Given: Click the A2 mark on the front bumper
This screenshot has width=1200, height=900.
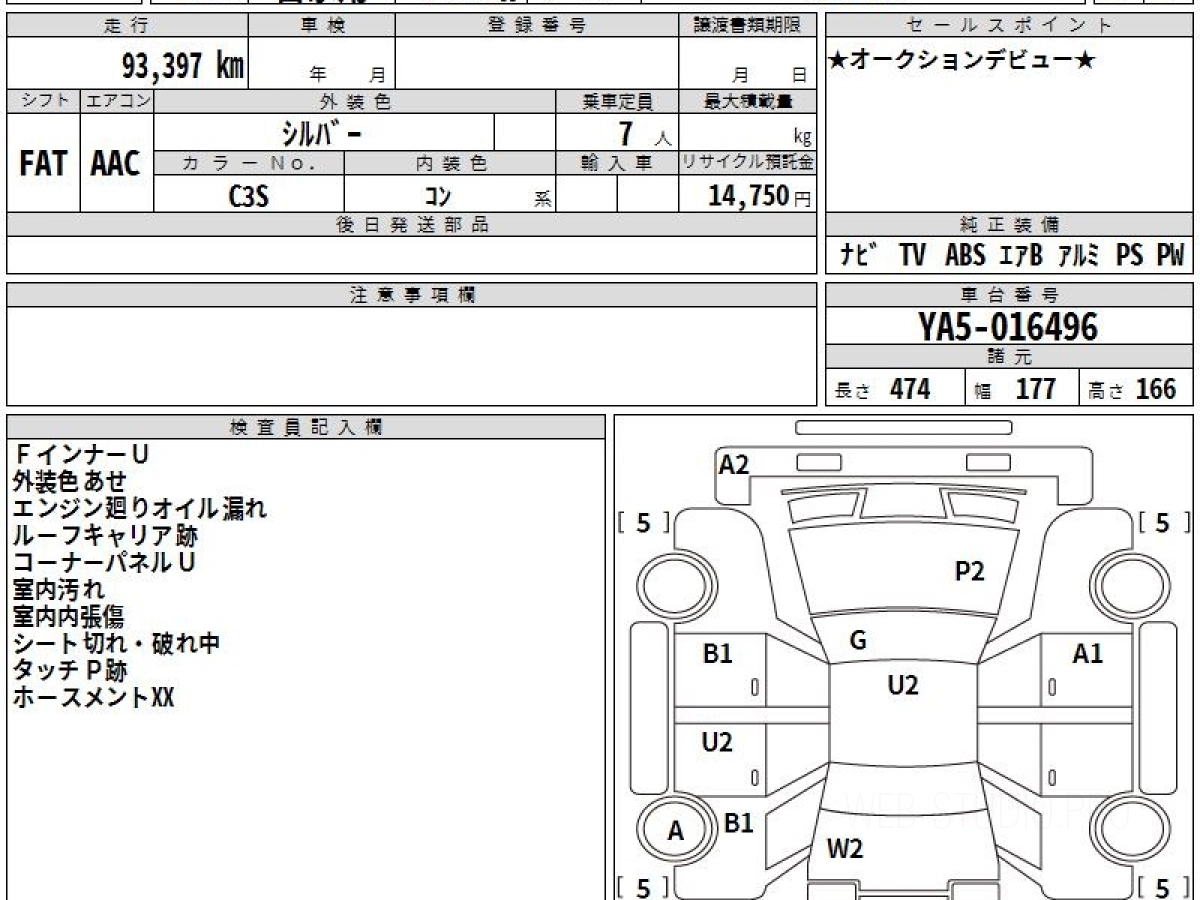Looking at the screenshot, I should (734, 464).
